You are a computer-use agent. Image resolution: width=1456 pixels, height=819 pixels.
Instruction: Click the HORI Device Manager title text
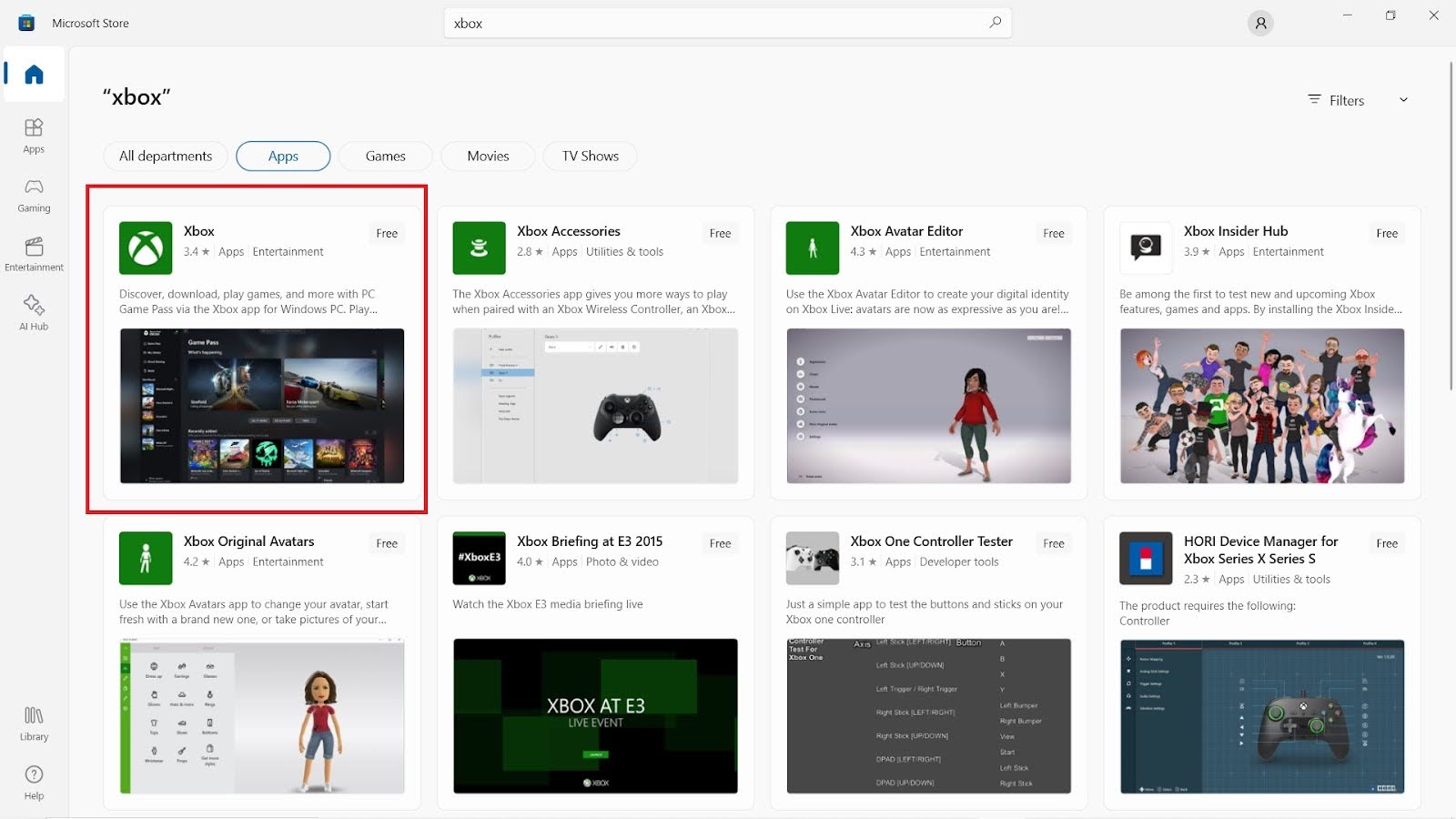click(x=1261, y=550)
